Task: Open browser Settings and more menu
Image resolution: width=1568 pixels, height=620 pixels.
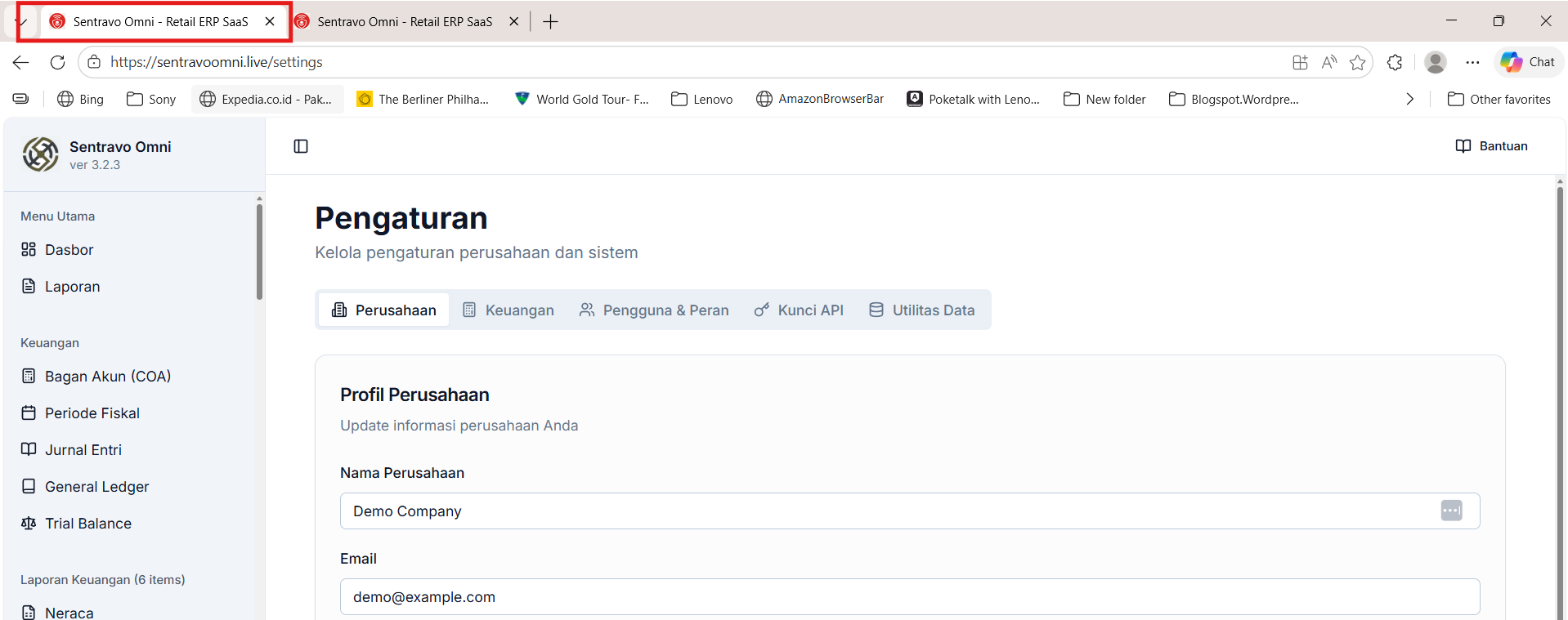Action: point(1472,62)
